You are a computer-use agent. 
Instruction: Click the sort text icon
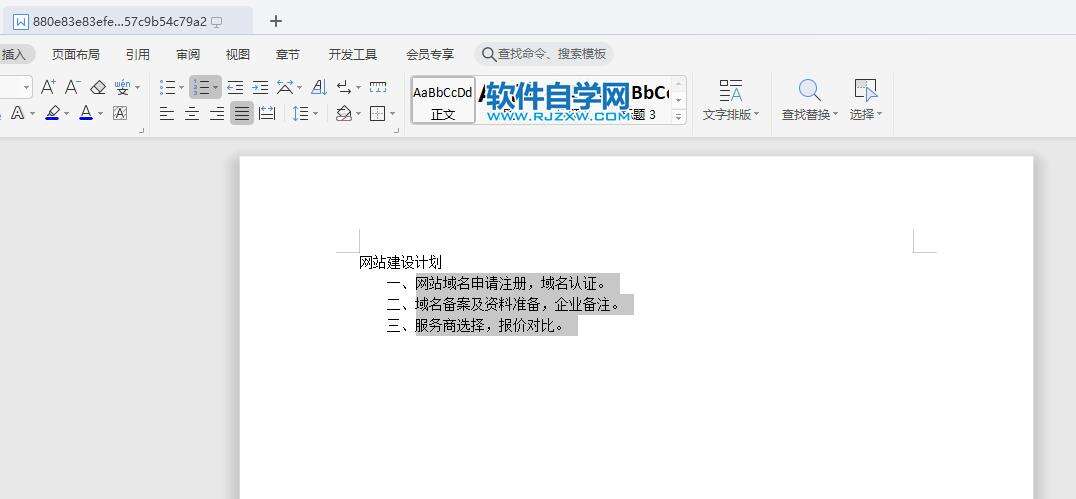click(x=319, y=87)
